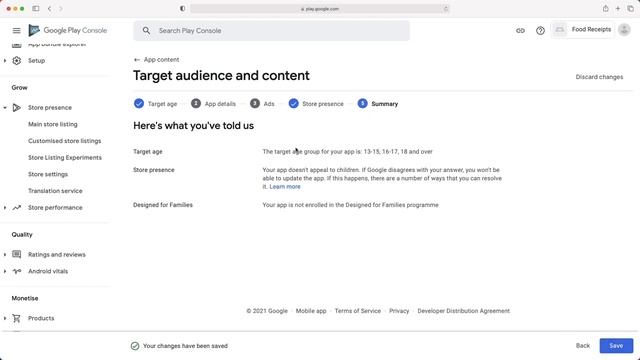This screenshot has height=360, width=640.
Task: Expand the Products section arrow
Action: click(x=5, y=318)
